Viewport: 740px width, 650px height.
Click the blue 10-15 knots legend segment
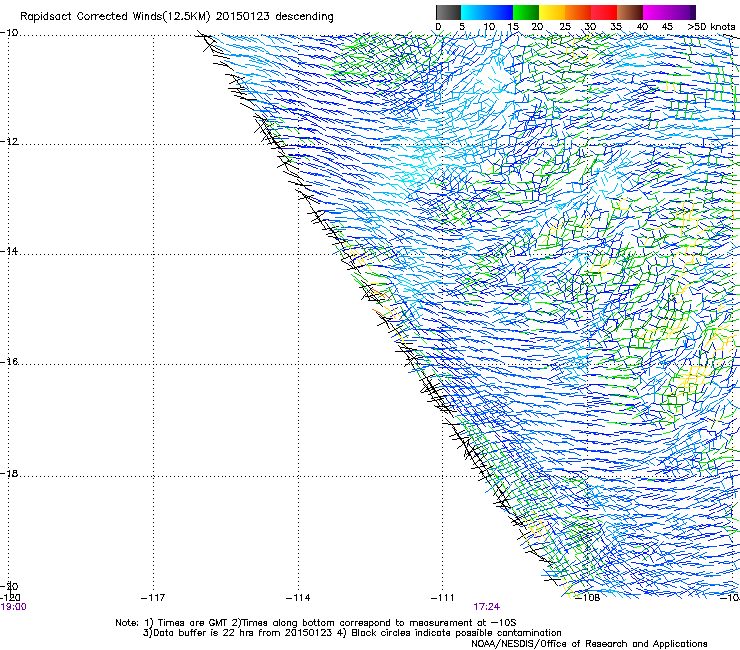pyautogui.click(x=500, y=12)
